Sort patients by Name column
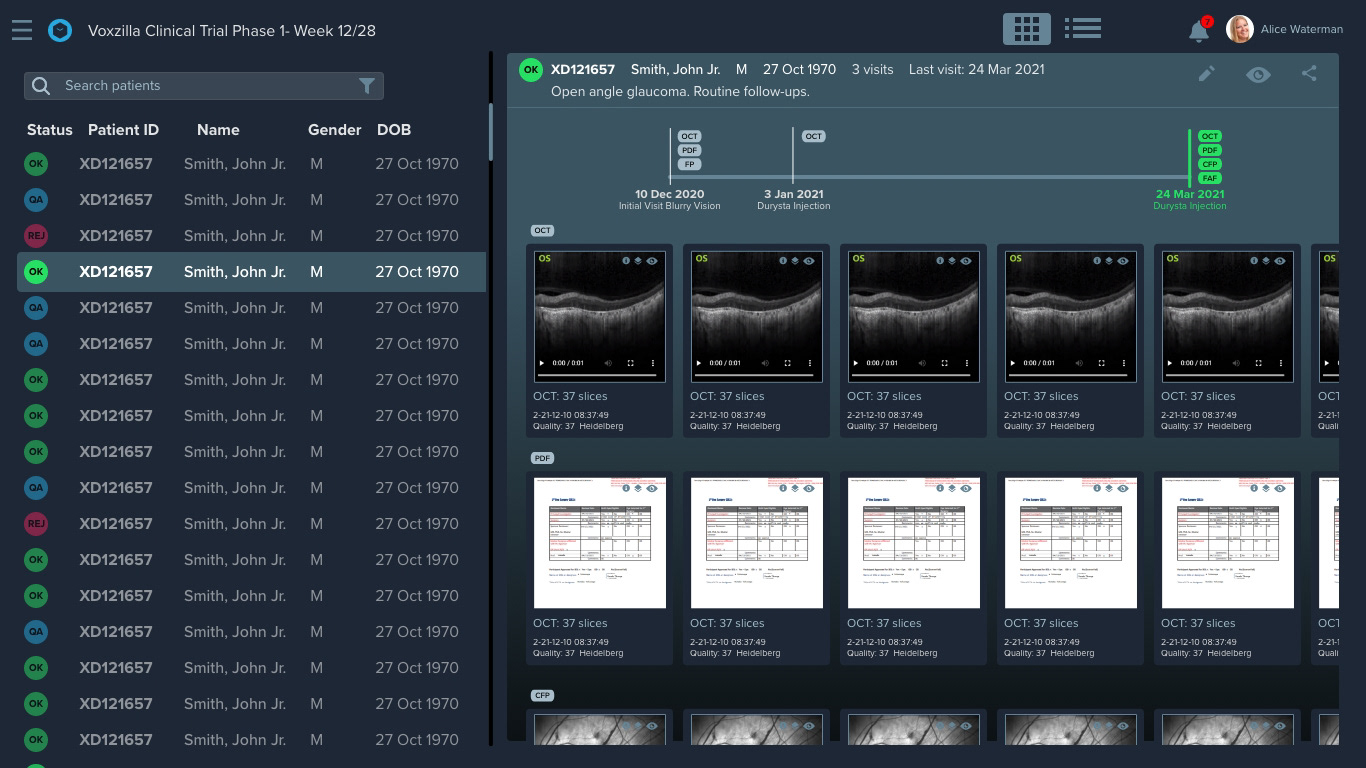1366x768 pixels. click(x=218, y=130)
